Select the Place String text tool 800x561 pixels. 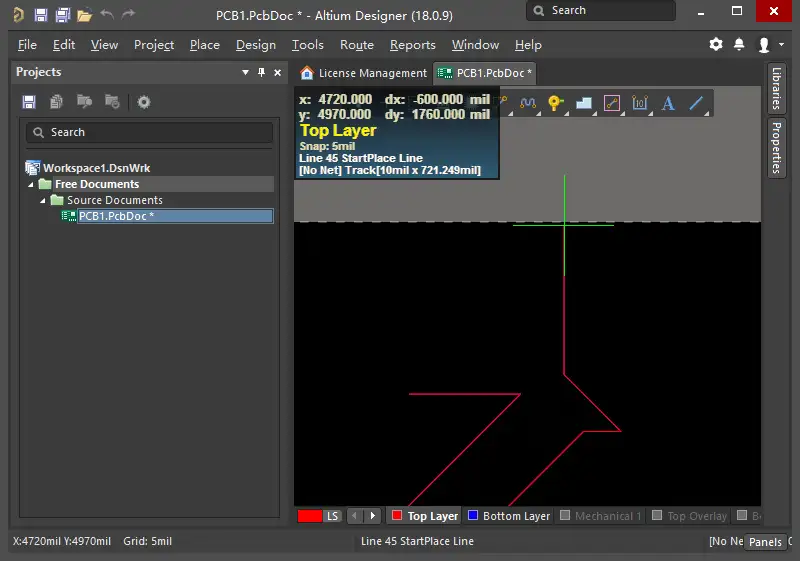[x=668, y=103]
